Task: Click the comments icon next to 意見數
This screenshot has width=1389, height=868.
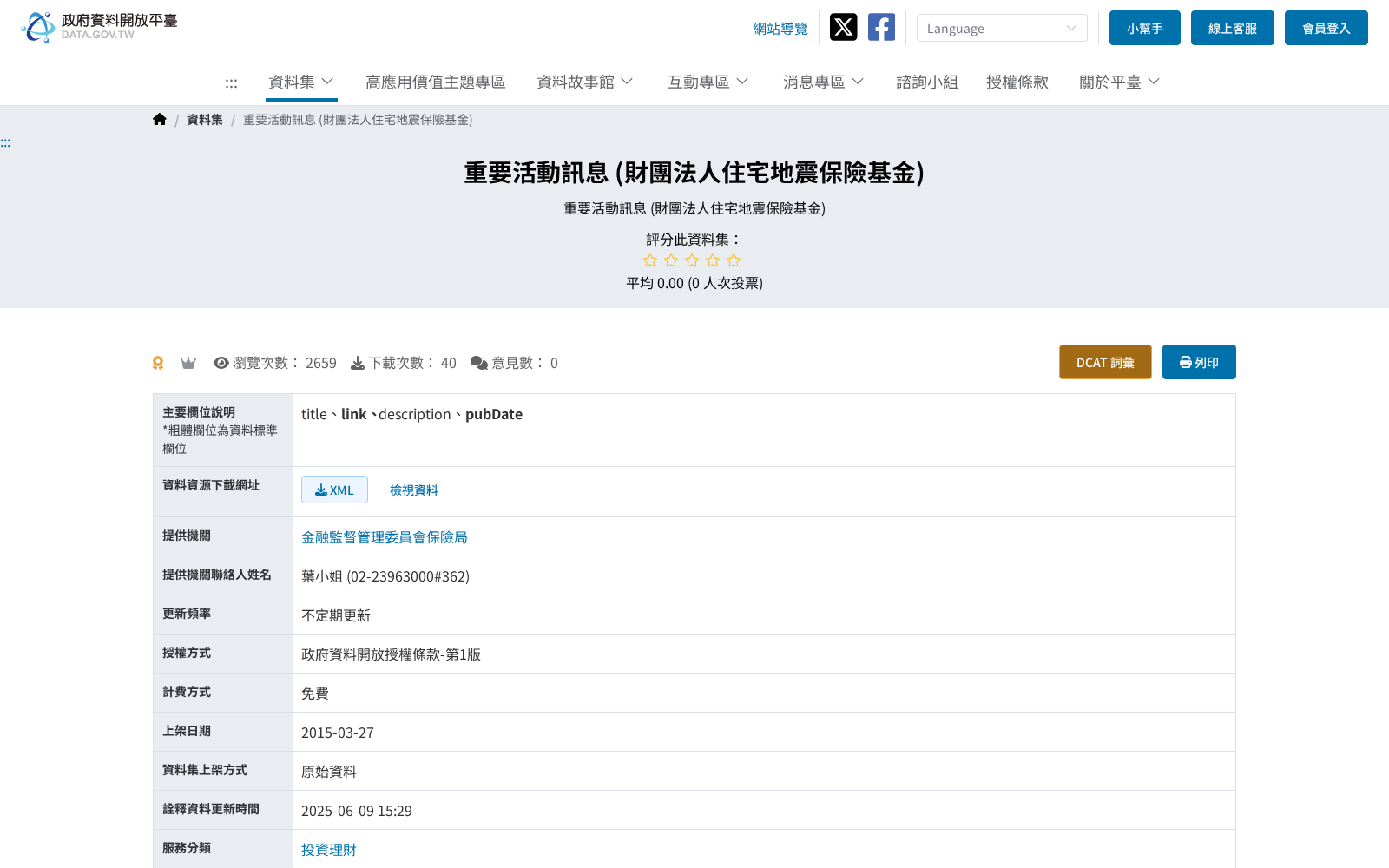Action: click(x=479, y=363)
